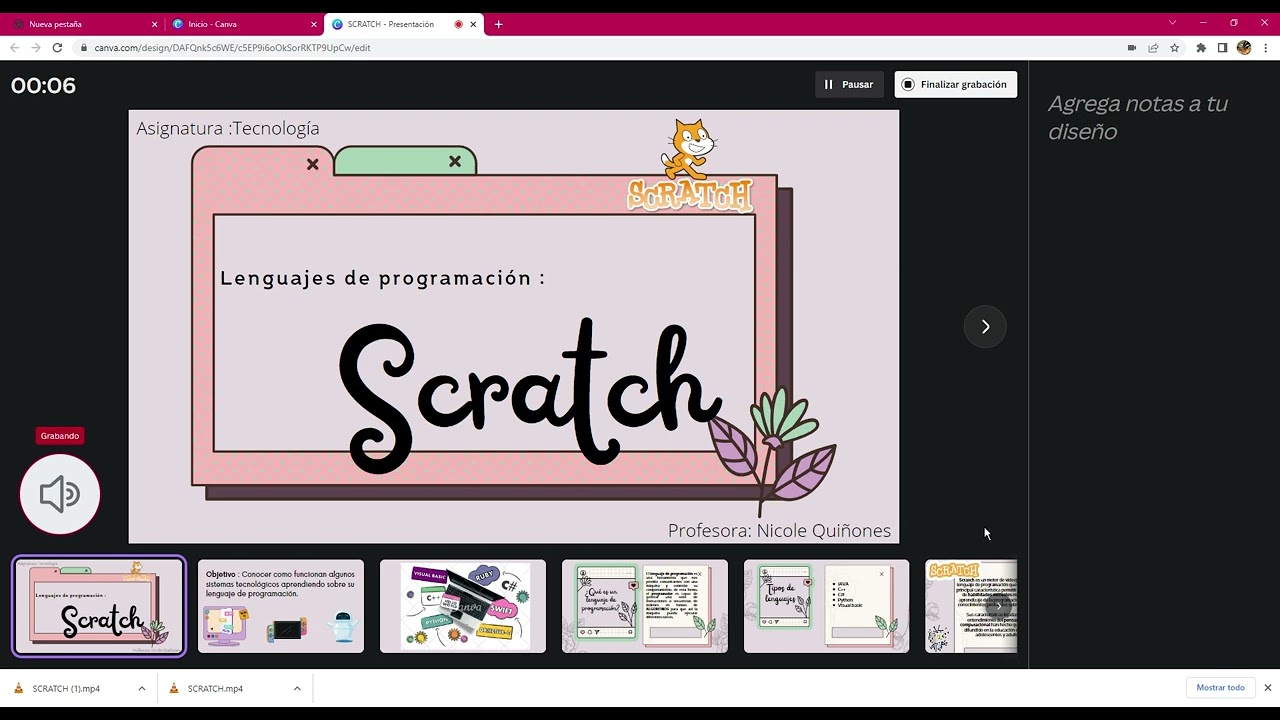Click the speaker audio bubble
1280x720 pixels.
60,494
